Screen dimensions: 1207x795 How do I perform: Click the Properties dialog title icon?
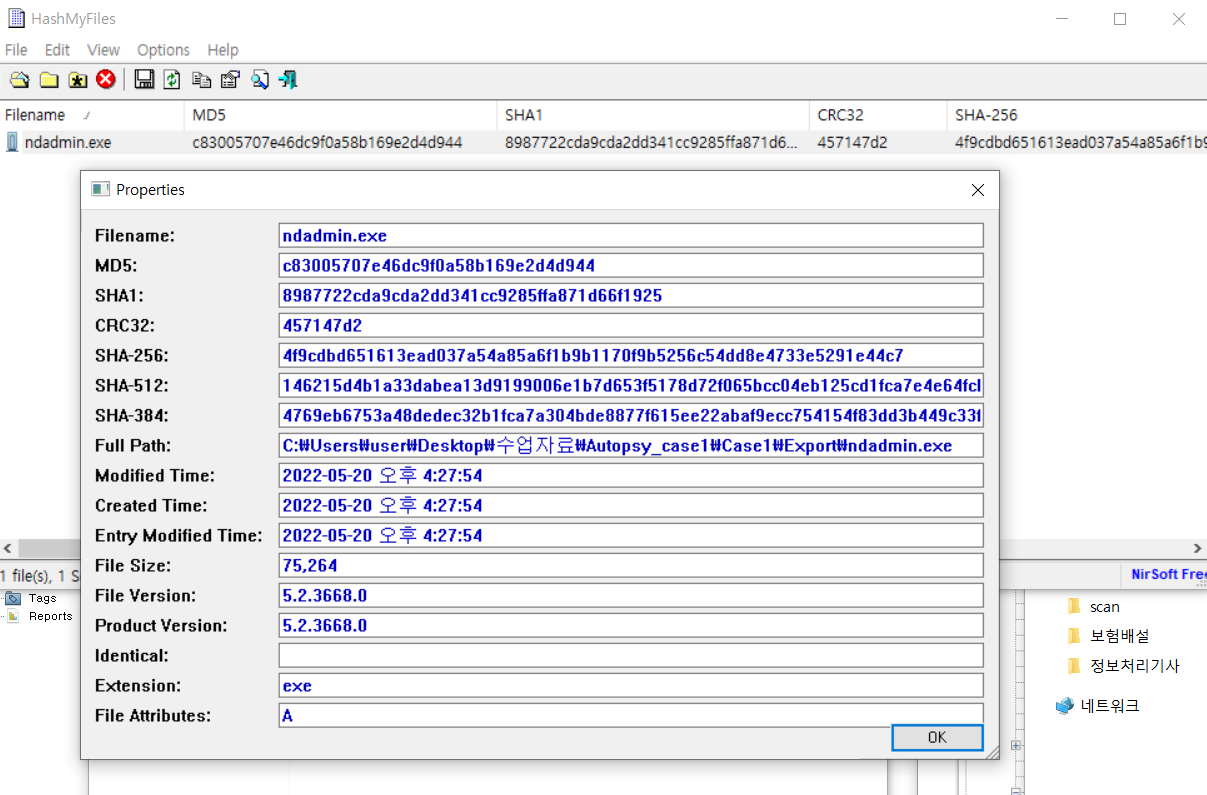coord(100,189)
